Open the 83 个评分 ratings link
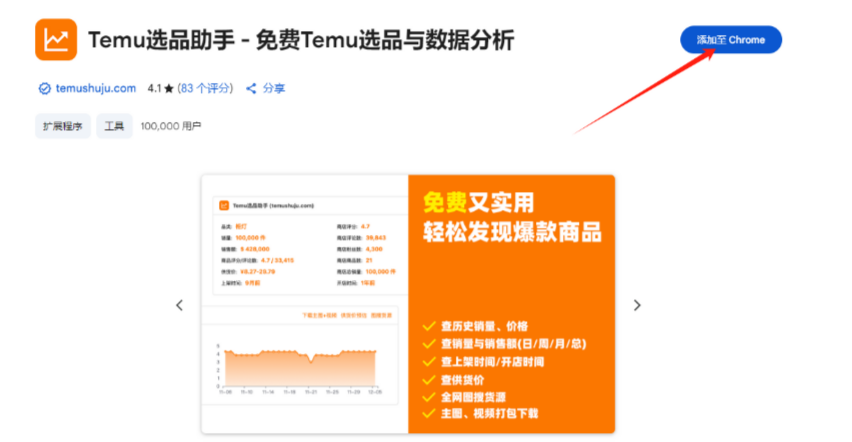852x442 pixels. [205, 88]
